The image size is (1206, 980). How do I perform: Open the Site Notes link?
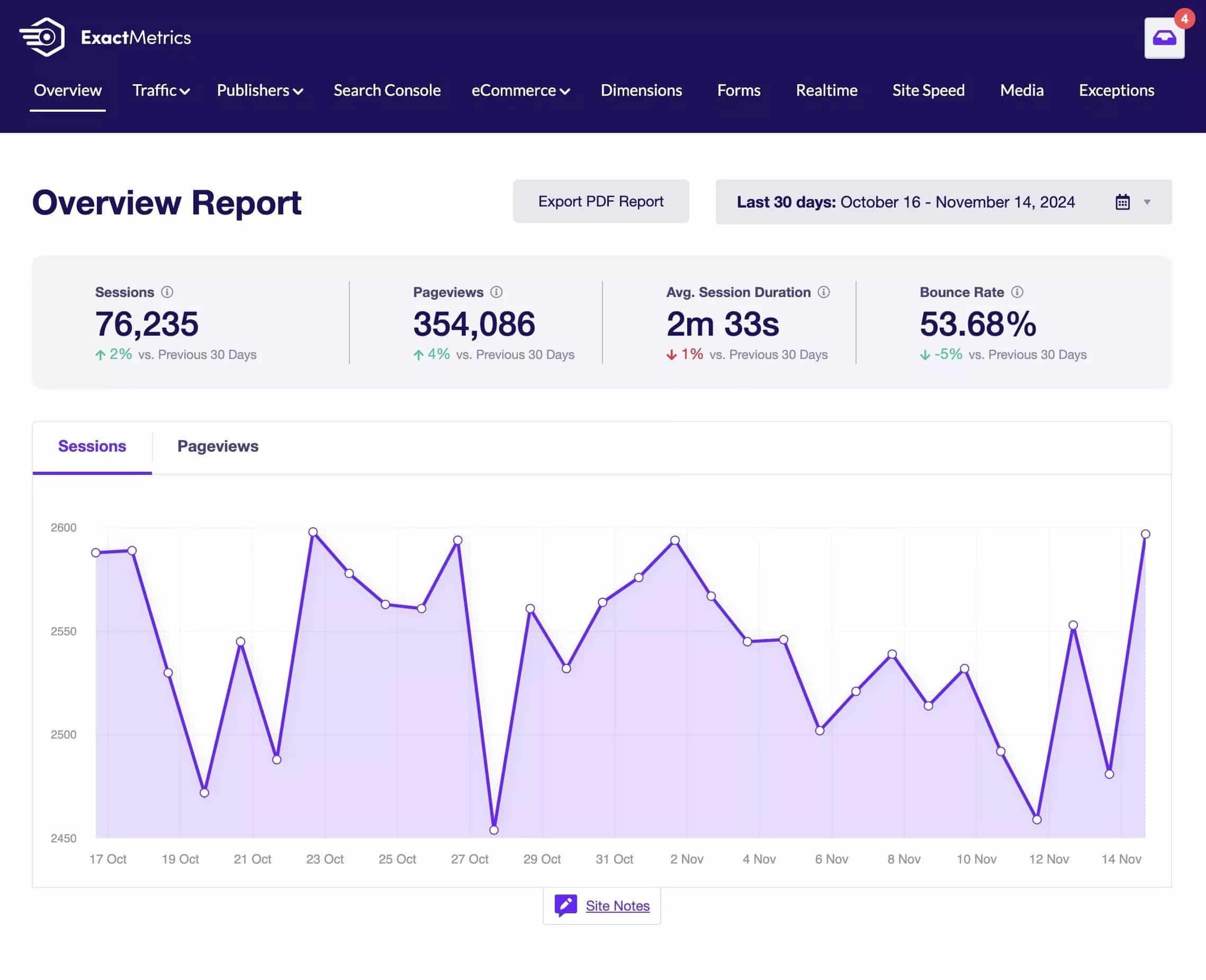click(617, 905)
